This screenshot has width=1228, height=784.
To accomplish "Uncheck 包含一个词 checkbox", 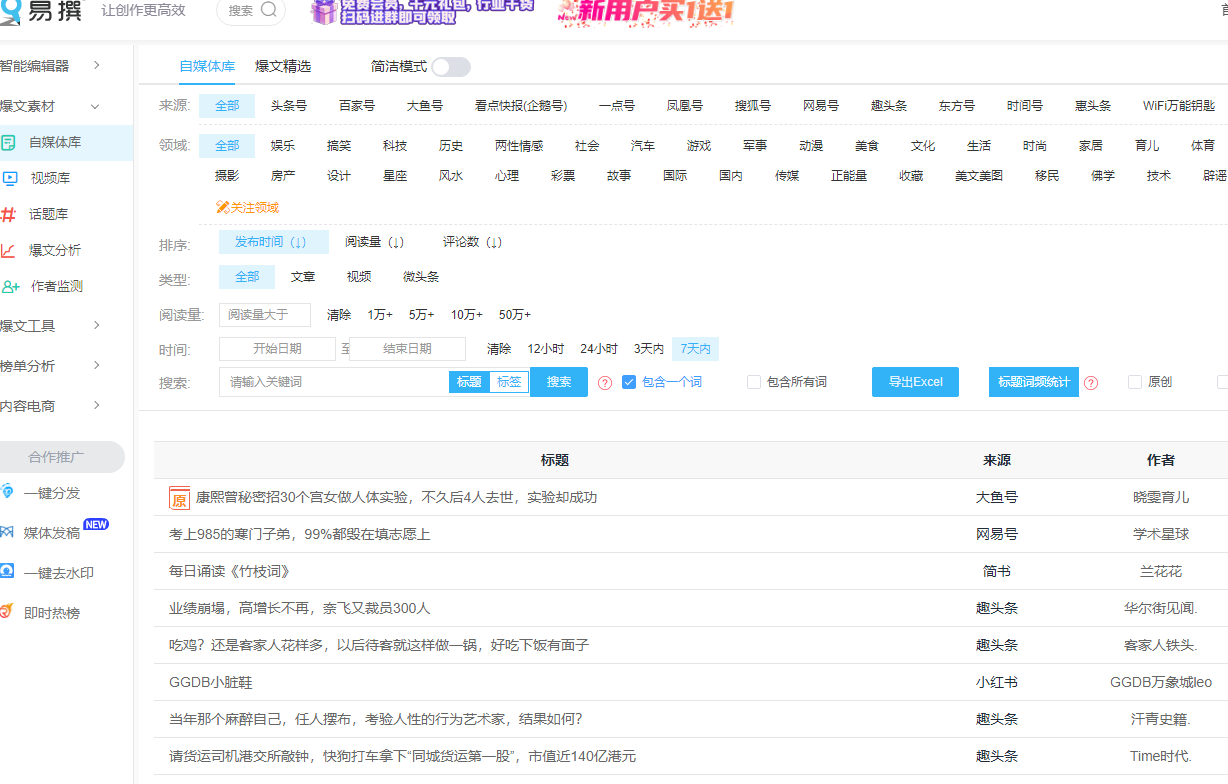I will [x=629, y=382].
